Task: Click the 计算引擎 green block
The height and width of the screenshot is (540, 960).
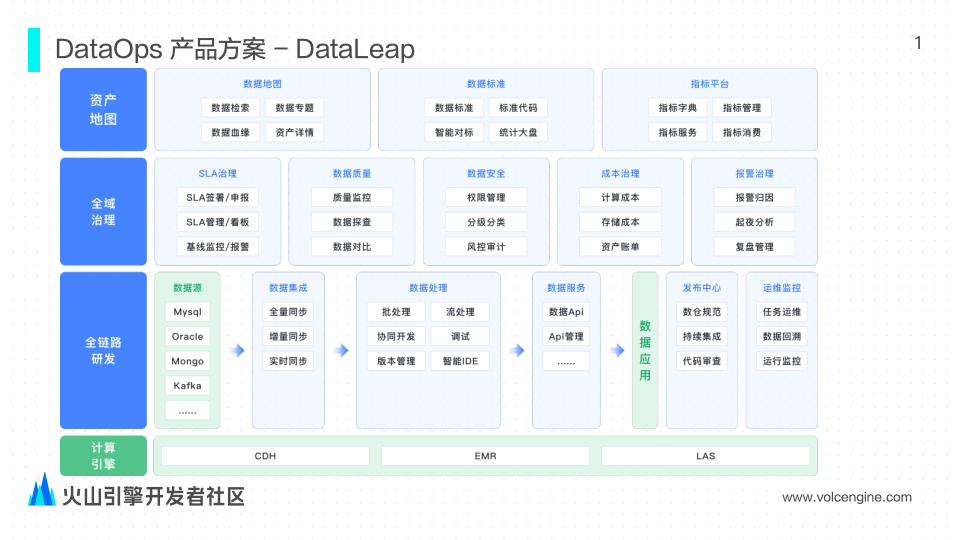Action: [x=103, y=456]
